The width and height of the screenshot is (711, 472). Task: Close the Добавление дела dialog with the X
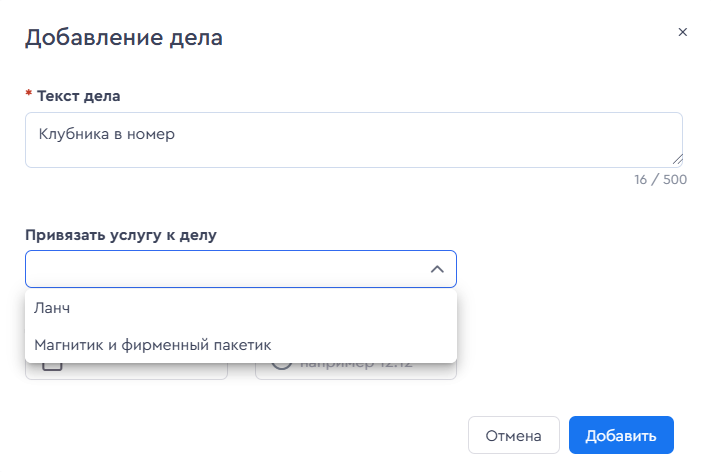point(682,32)
